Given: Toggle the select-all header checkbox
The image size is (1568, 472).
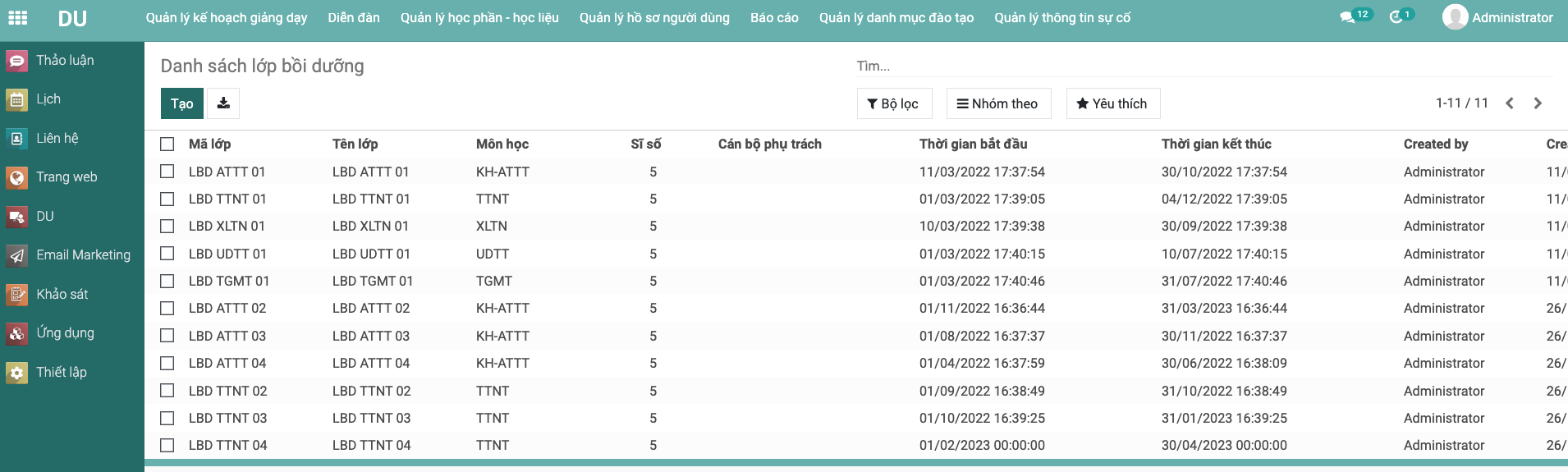Looking at the screenshot, I should (x=167, y=144).
